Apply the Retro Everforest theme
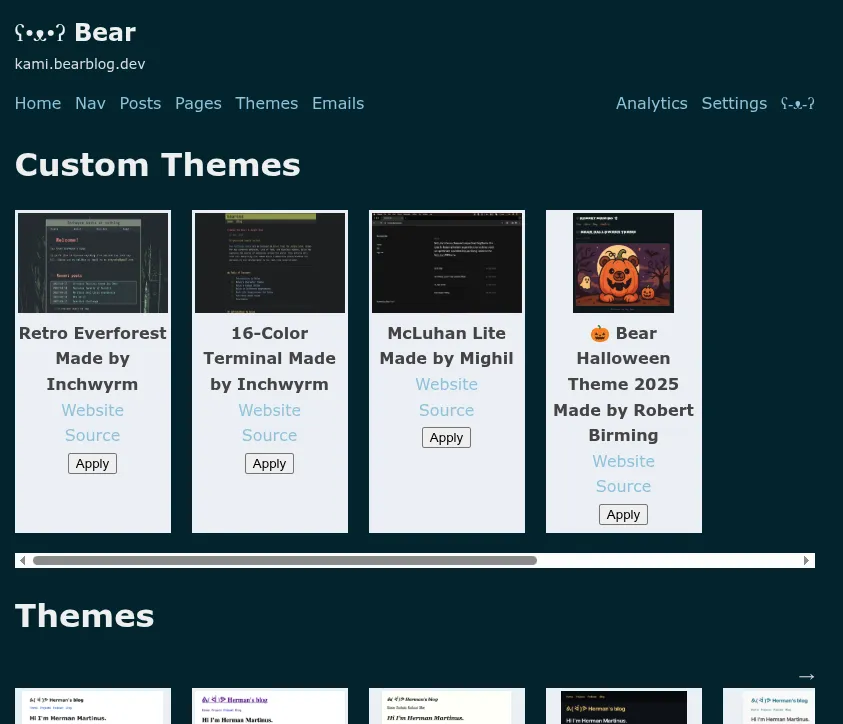 point(92,463)
